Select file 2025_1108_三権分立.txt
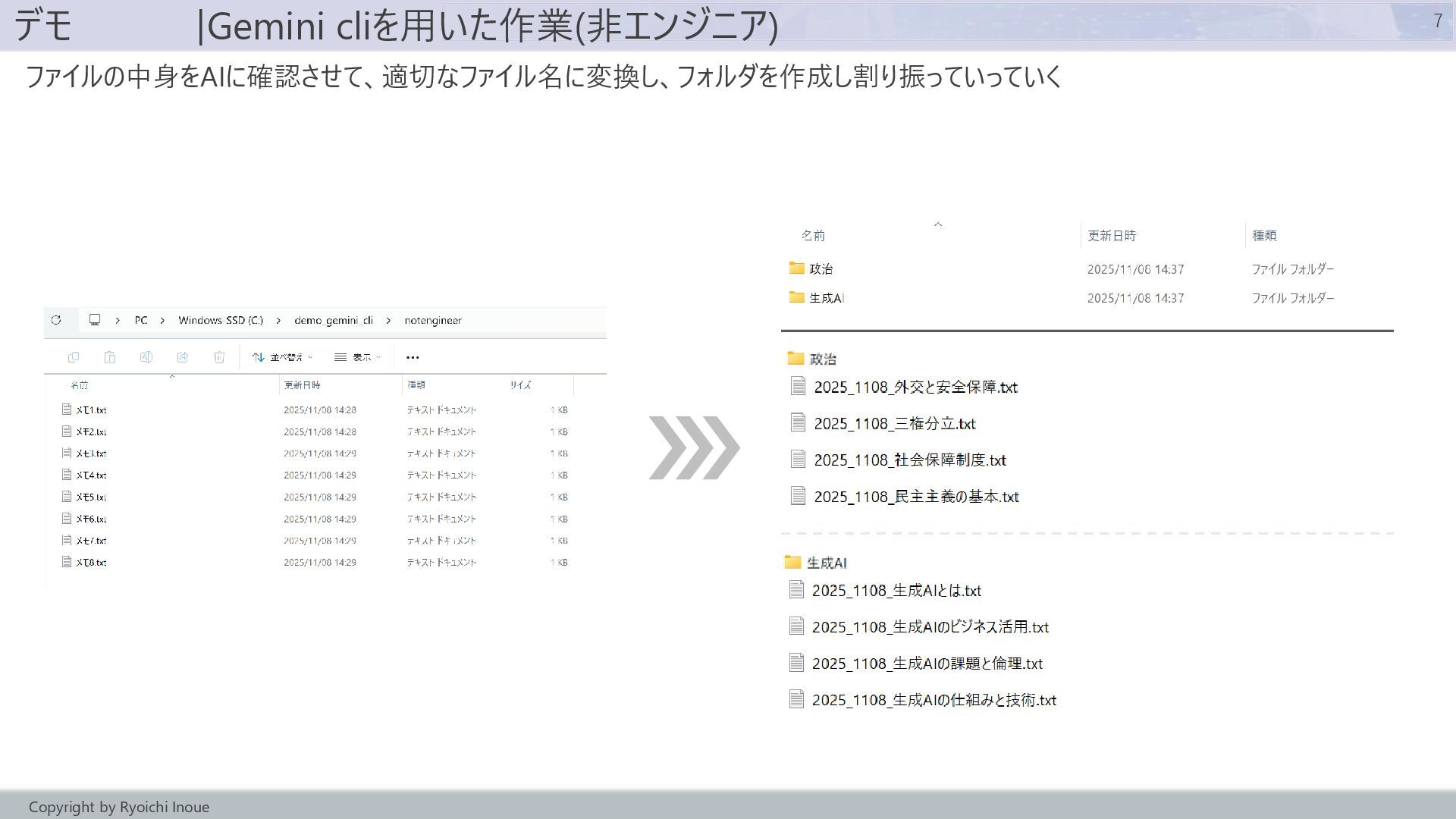 click(x=894, y=424)
